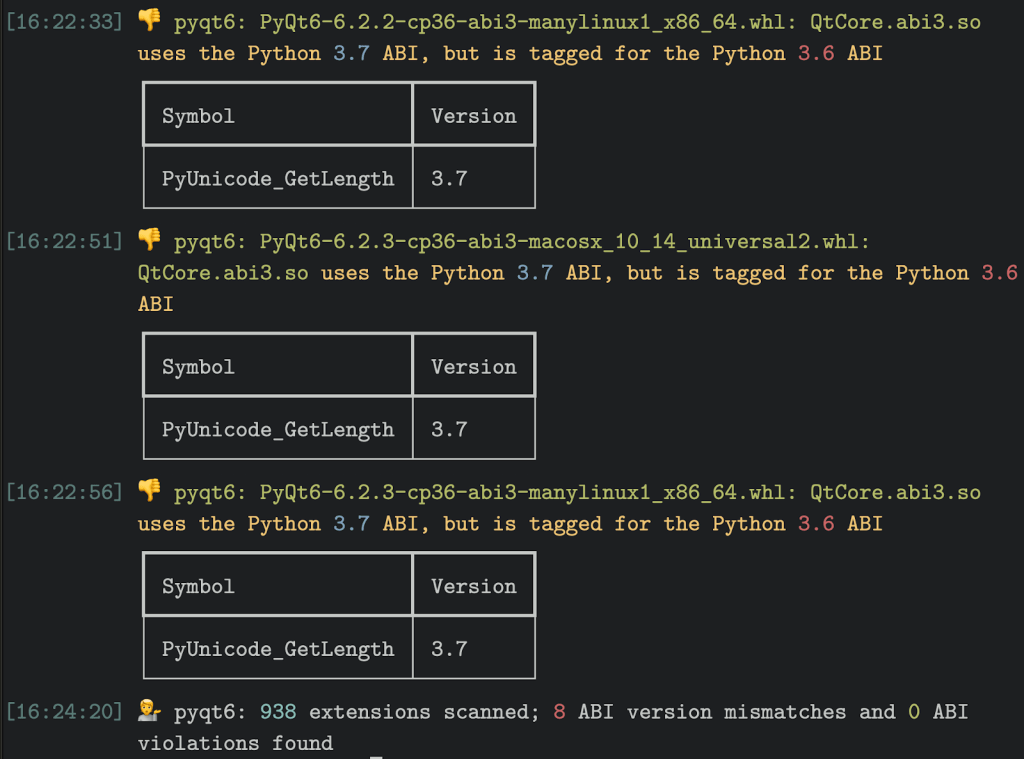The image size is (1024, 759).
Task: Click the thumbs-down emoji at 16:22:33
Action: (150, 20)
